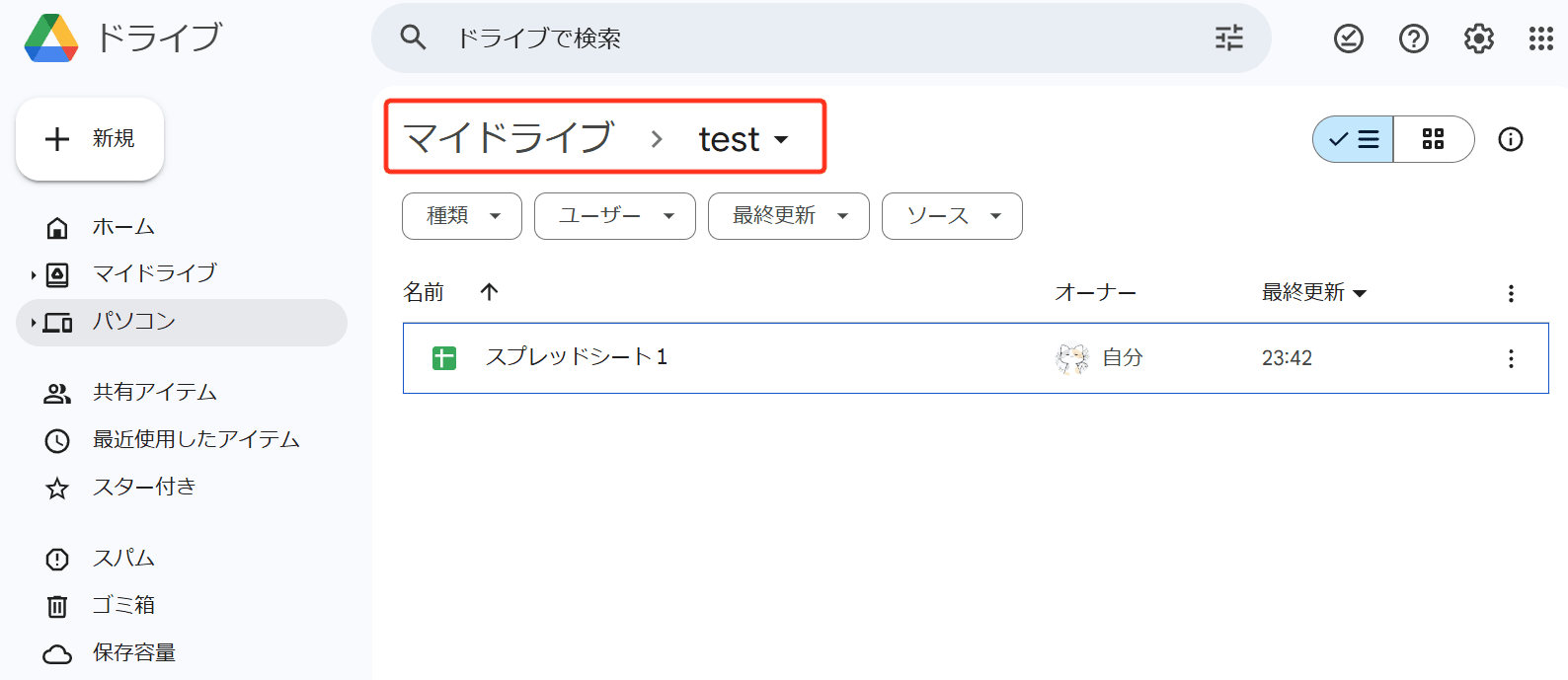Viewport: 1568px width, 680px height.
Task: Click the オーナー column header
Action: pos(1095,293)
